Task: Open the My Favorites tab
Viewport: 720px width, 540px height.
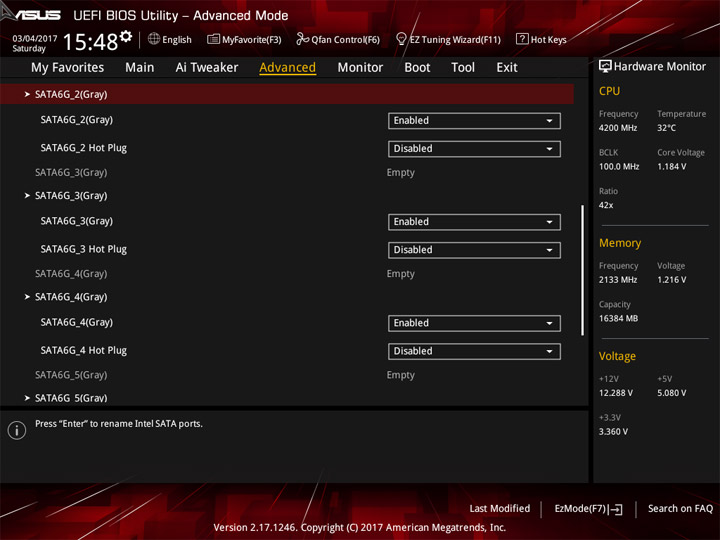Action: pyautogui.click(x=68, y=68)
